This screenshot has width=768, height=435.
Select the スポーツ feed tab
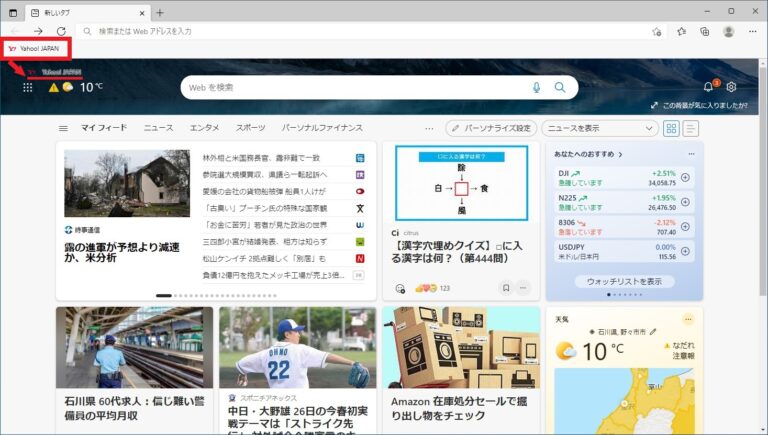click(251, 128)
